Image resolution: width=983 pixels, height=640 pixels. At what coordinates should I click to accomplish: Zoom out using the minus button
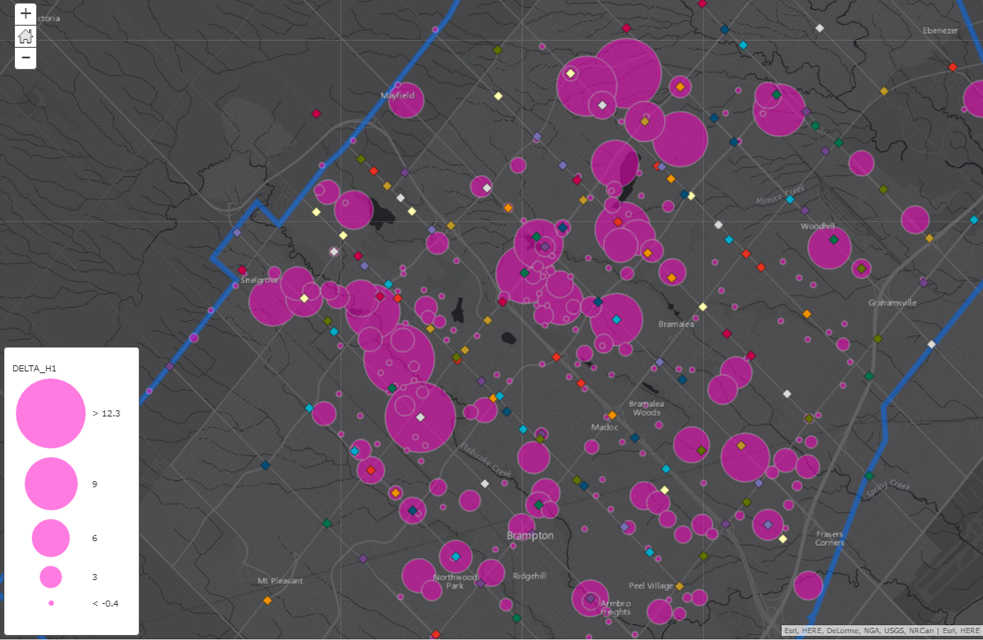coord(24,58)
